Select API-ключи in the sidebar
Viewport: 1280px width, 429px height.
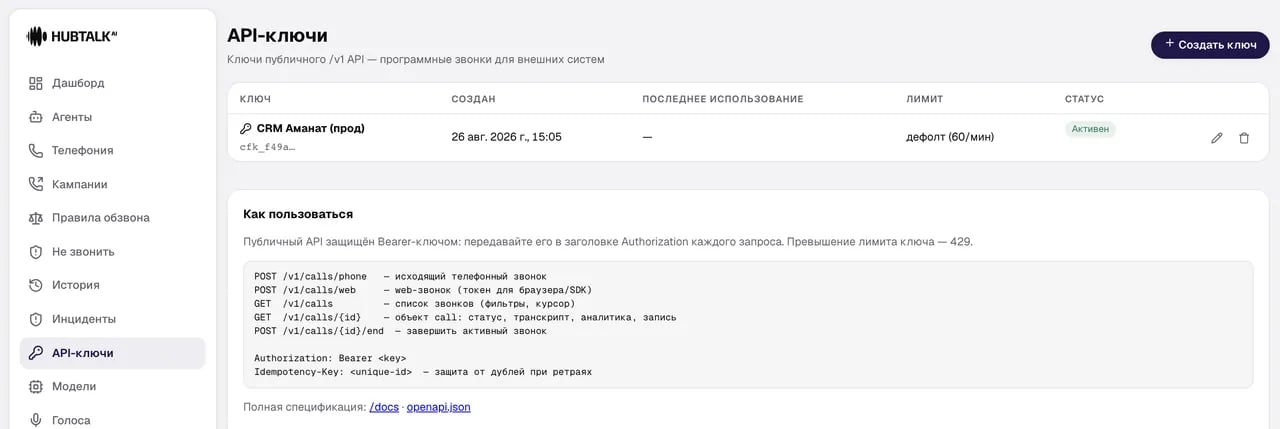coord(112,353)
